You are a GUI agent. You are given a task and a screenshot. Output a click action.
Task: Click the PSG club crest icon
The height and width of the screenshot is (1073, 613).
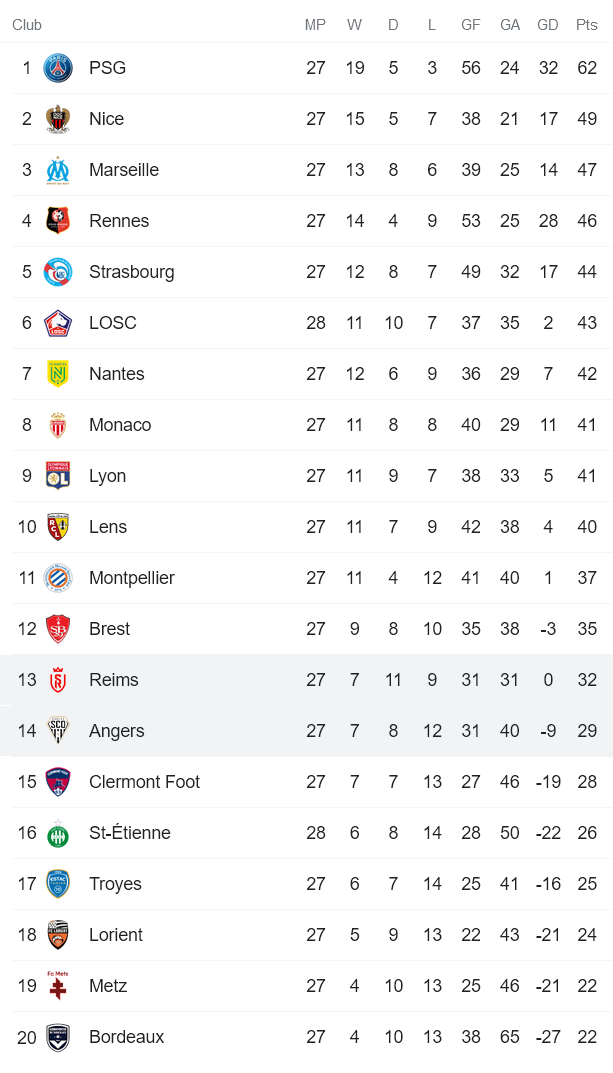point(58,68)
